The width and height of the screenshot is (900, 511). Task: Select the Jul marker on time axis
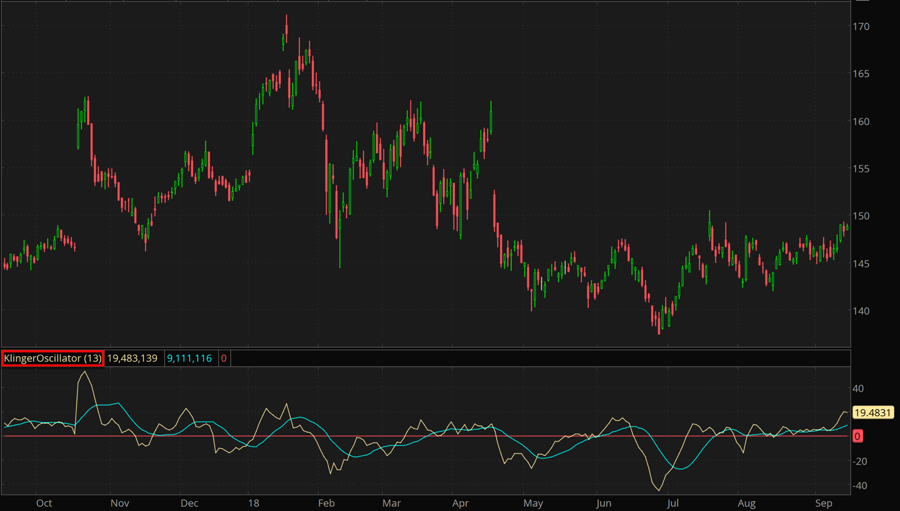674,503
